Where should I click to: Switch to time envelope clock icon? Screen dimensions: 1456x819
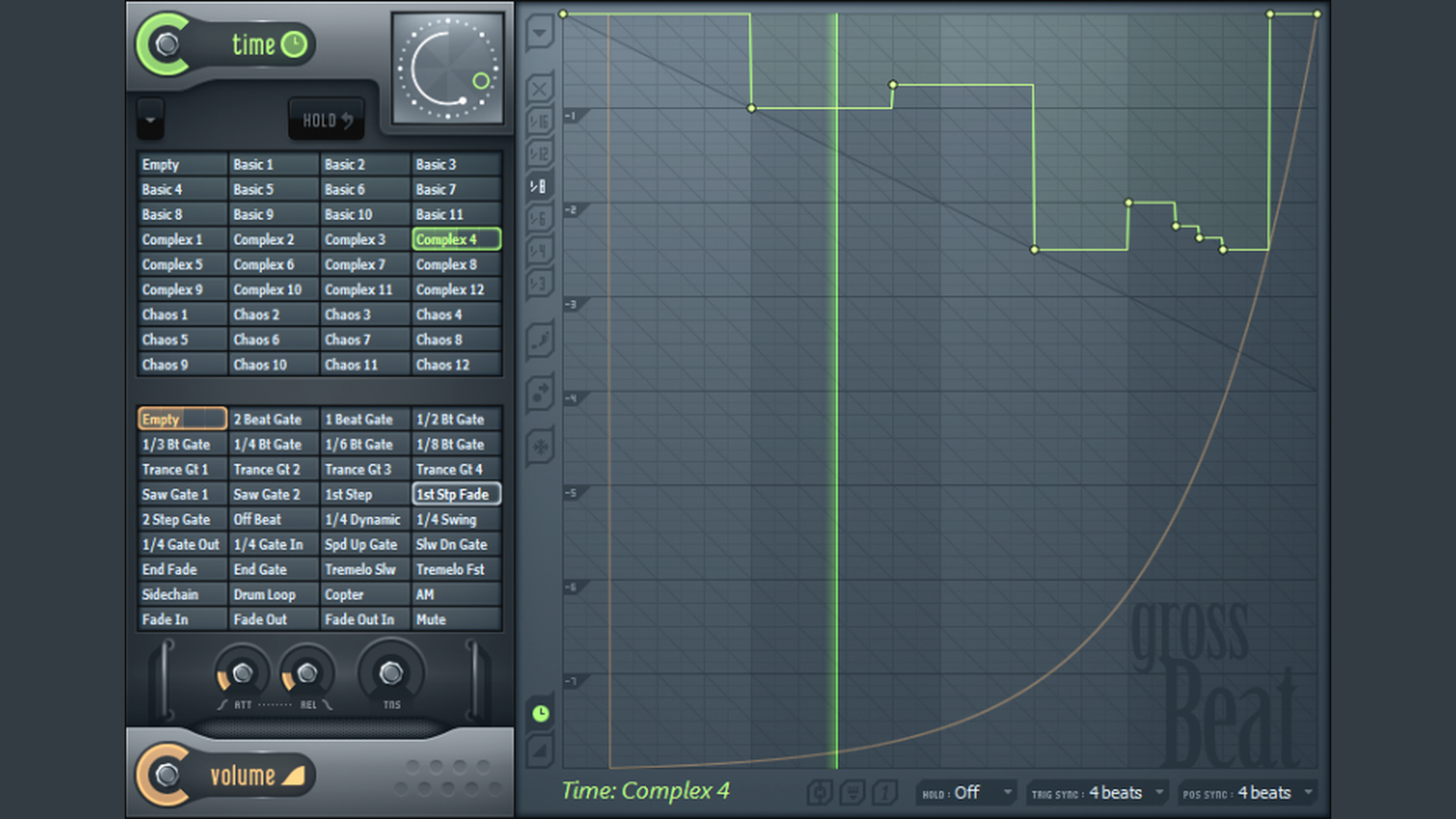tap(540, 713)
